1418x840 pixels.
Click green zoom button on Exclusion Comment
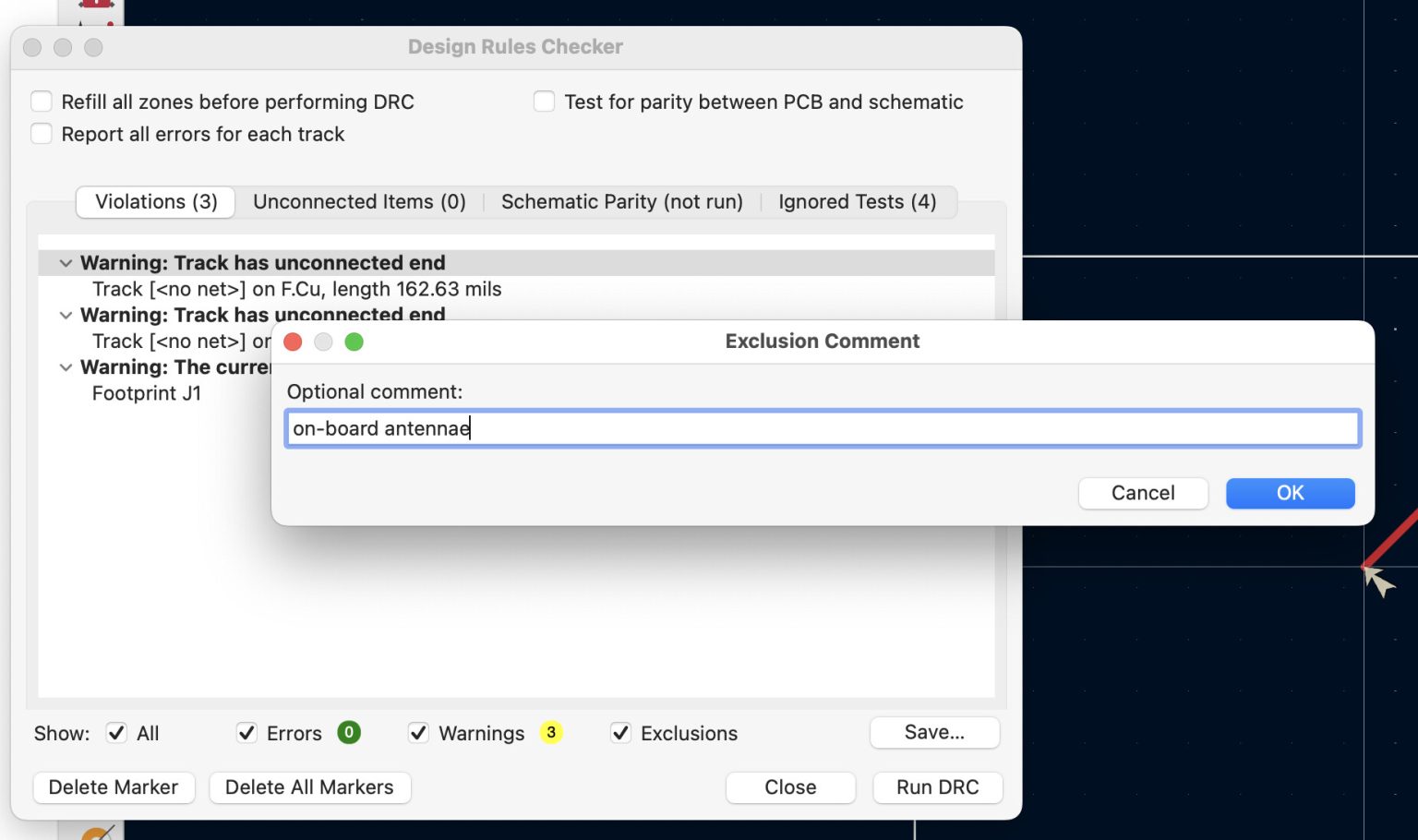(x=354, y=342)
